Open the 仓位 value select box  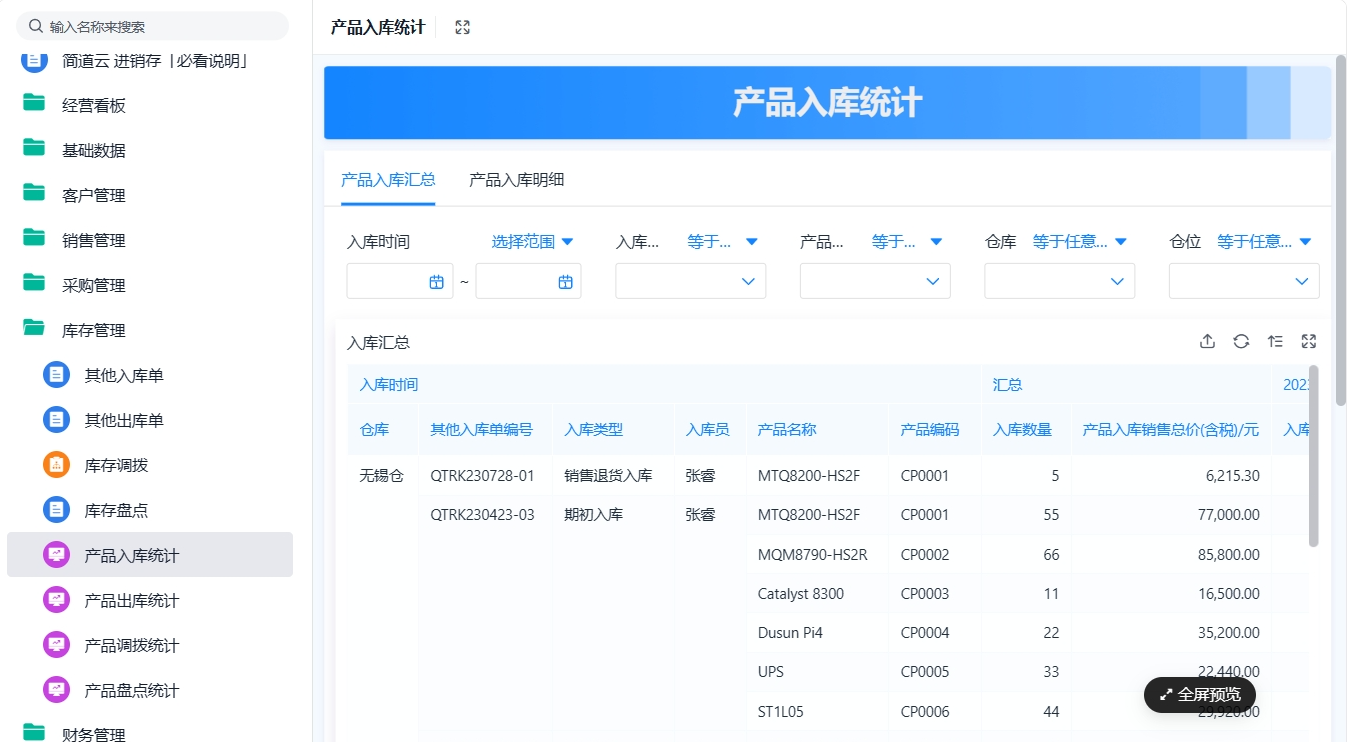click(1244, 281)
